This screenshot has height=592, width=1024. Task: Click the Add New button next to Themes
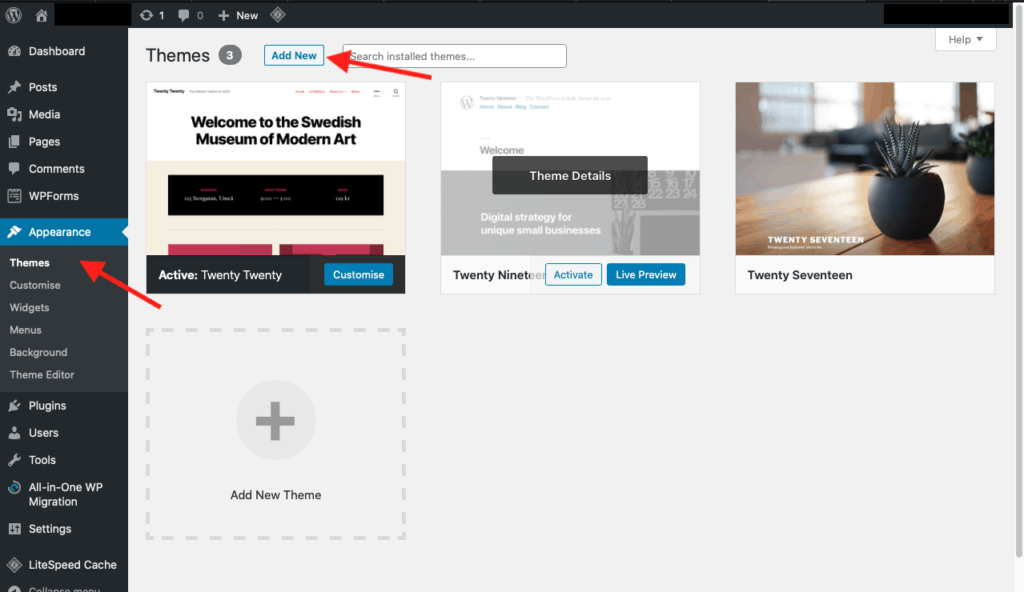tap(294, 56)
